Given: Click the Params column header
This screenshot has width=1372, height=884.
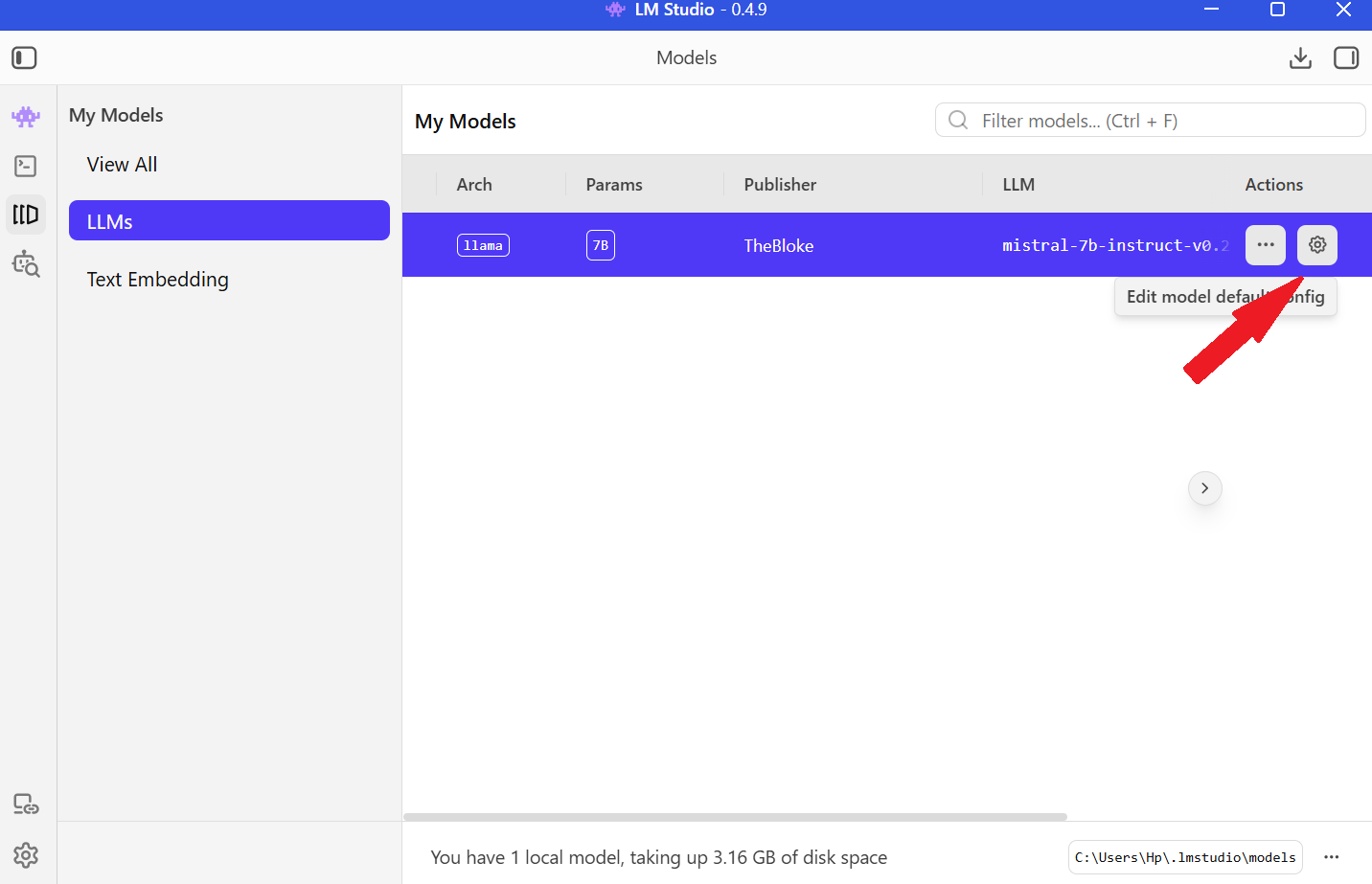Looking at the screenshot, I should click(x=614, y=184).
